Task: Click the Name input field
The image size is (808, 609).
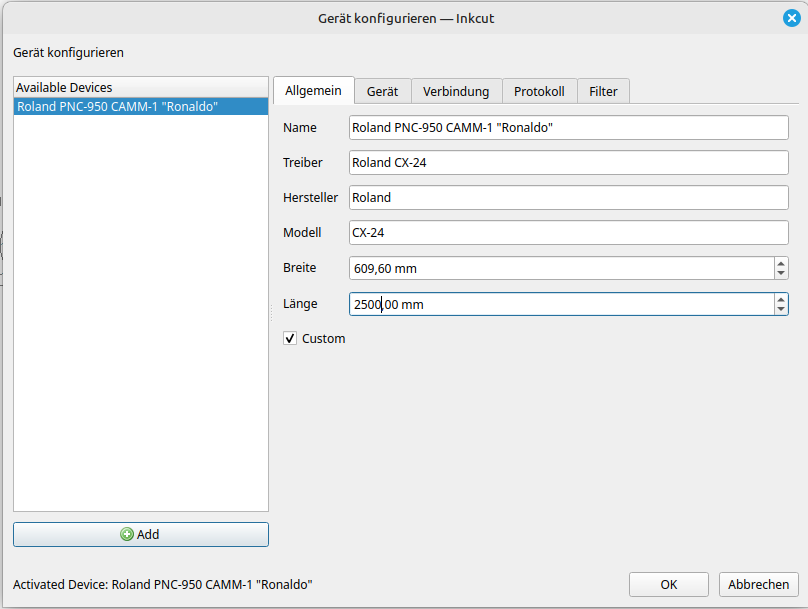Action: pyautogui.click(x=568, y=128)
